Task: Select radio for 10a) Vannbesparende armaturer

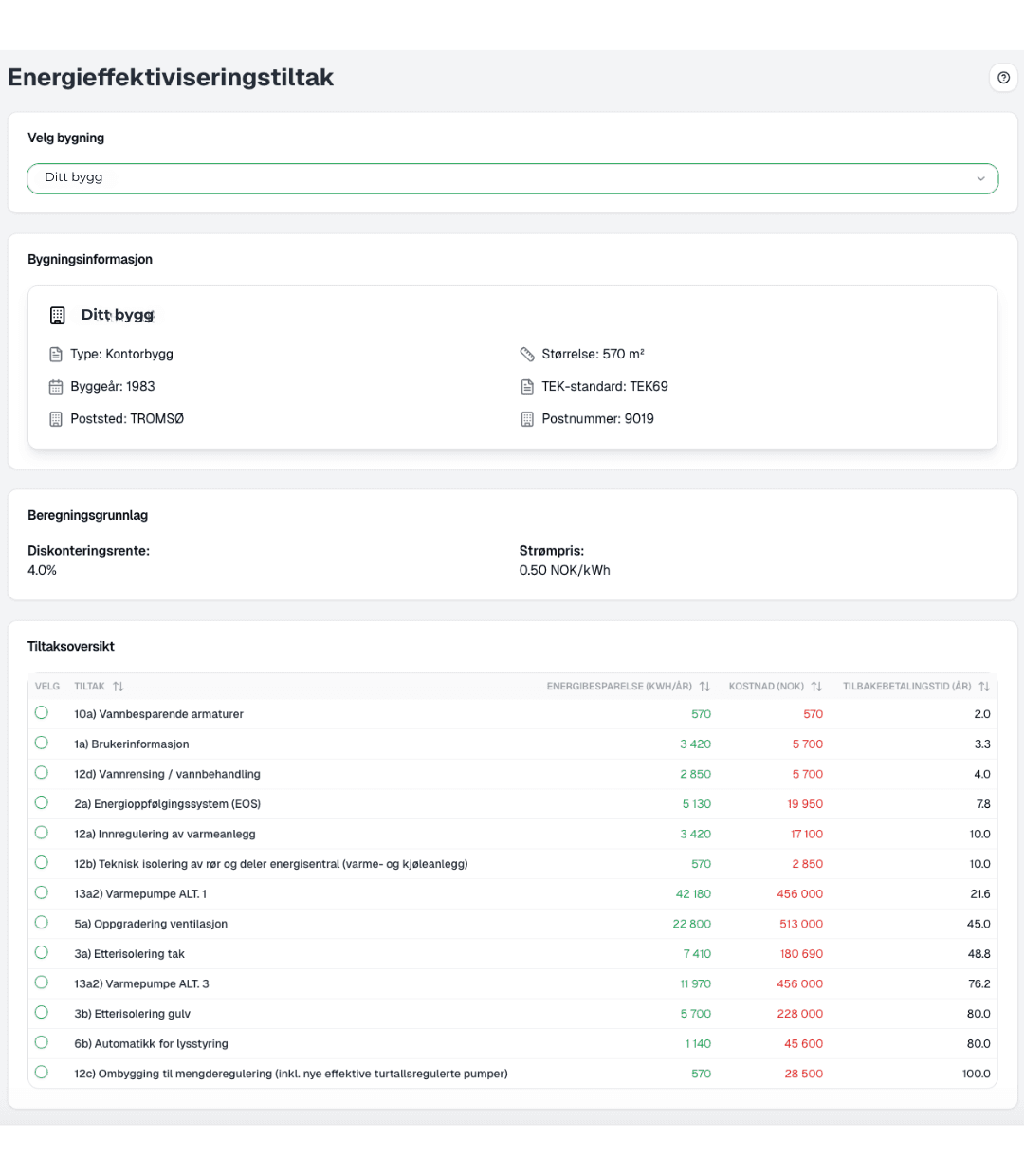Action: 42,712
